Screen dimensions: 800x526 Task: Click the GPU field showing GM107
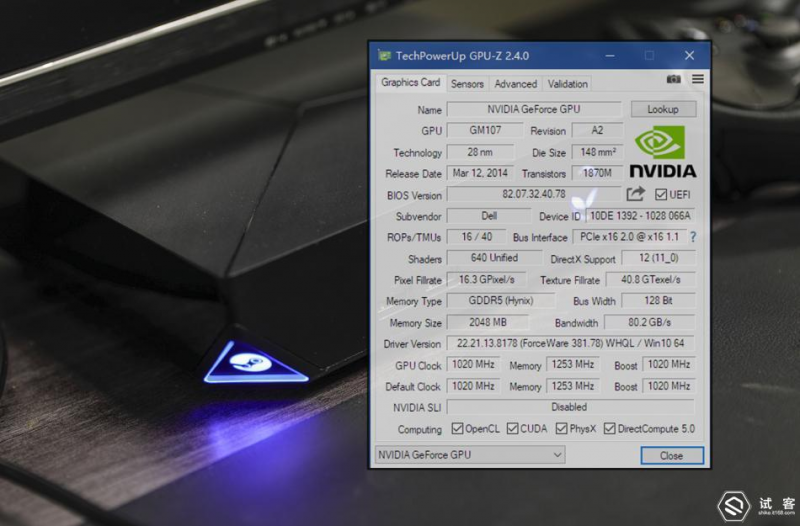[x=485, y=131]
